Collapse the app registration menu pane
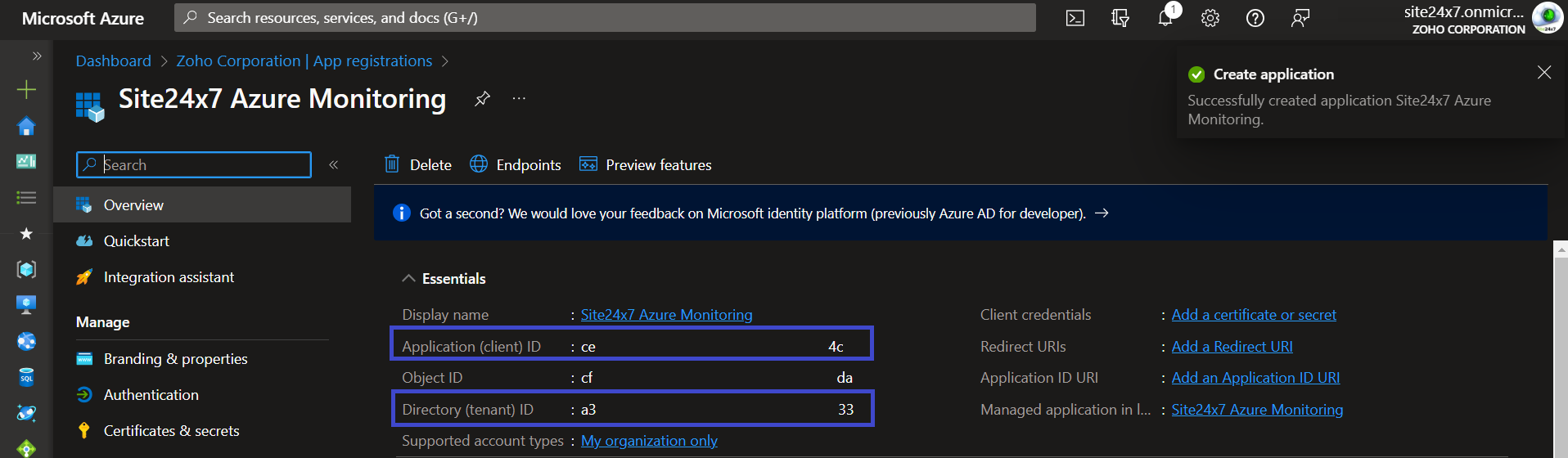Screen dimensions: 1568x458 click(334, 164)
